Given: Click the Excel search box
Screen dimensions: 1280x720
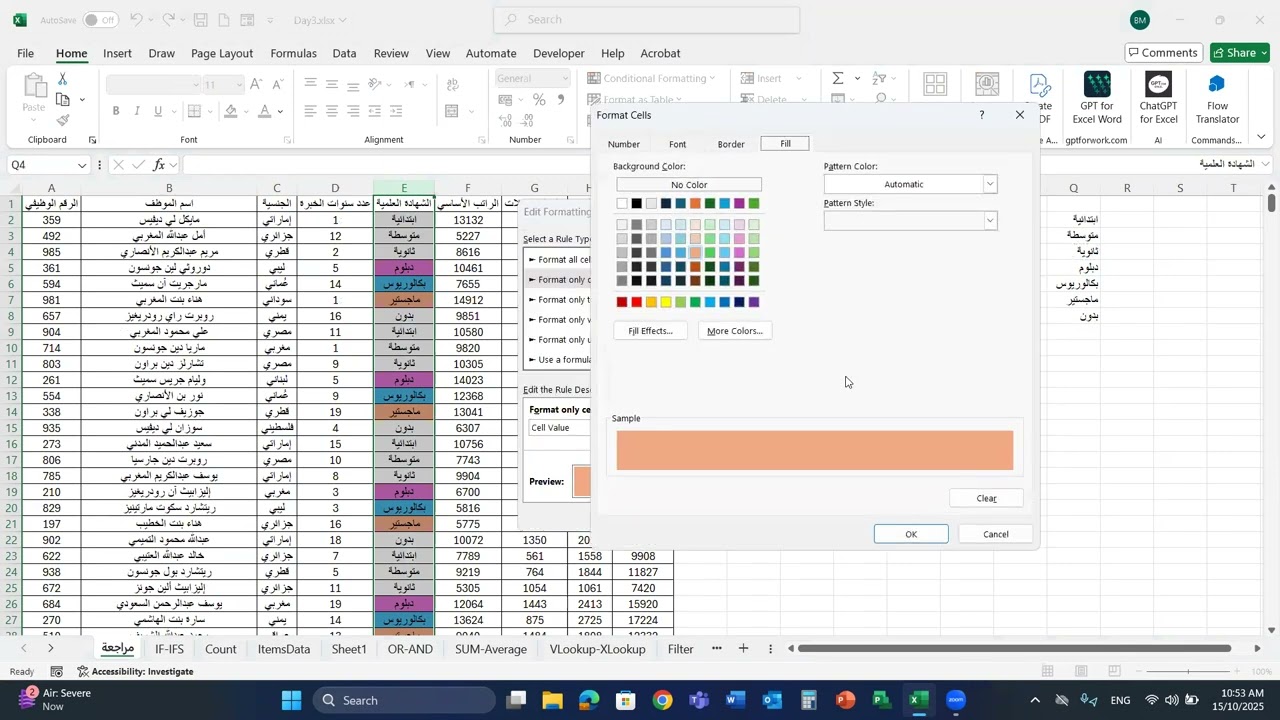Looking at the screenshot, I should [x=647, y=20].
